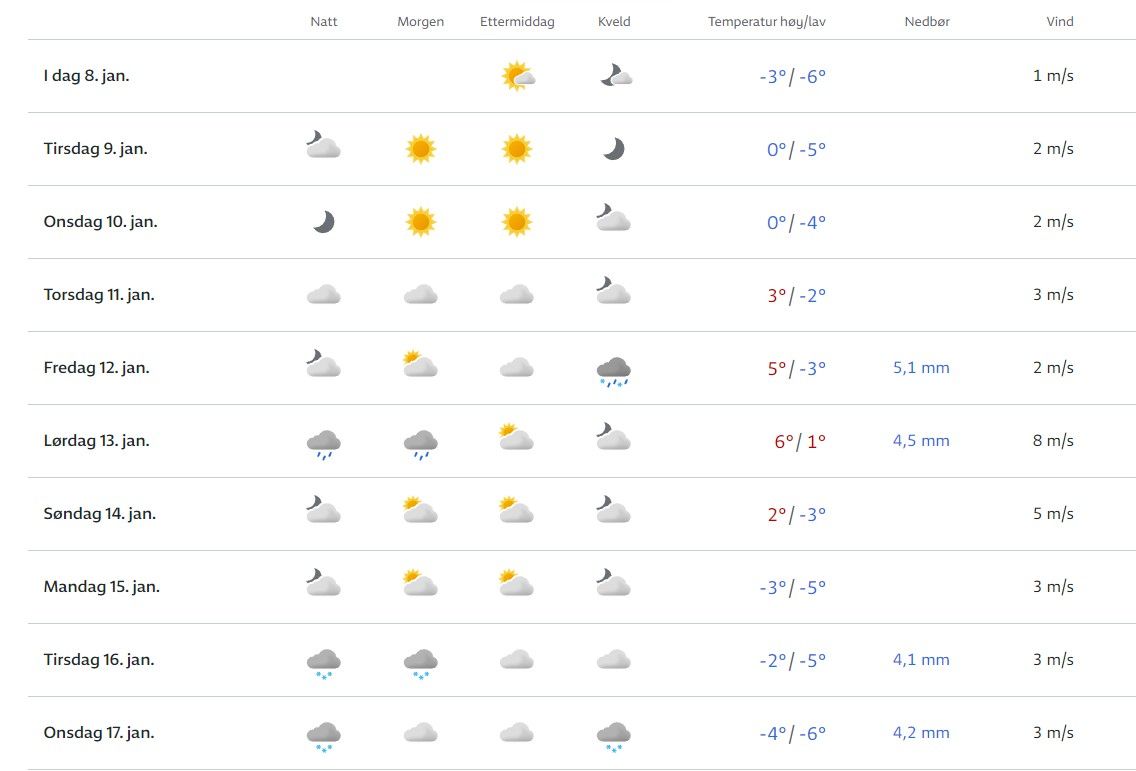
Task: Click the "Temperatur høy/lav" column header
Action: pos(767,22)
